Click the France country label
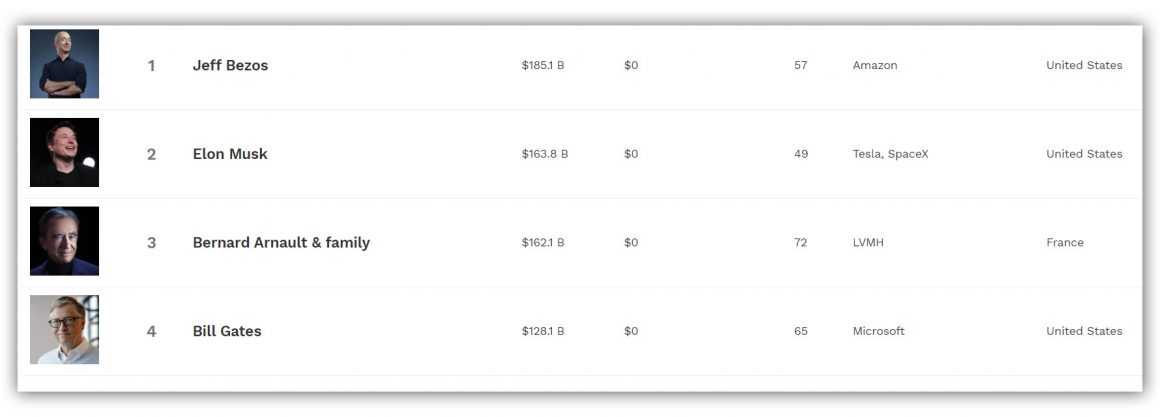 (1065, 243)
